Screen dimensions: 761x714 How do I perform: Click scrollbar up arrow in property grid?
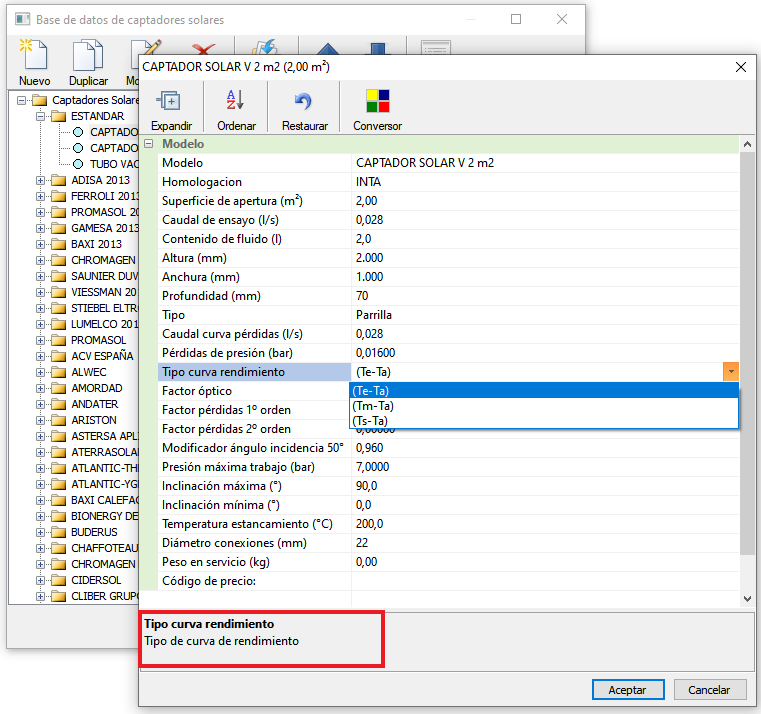pyautogui.click(x=747, y=144)
